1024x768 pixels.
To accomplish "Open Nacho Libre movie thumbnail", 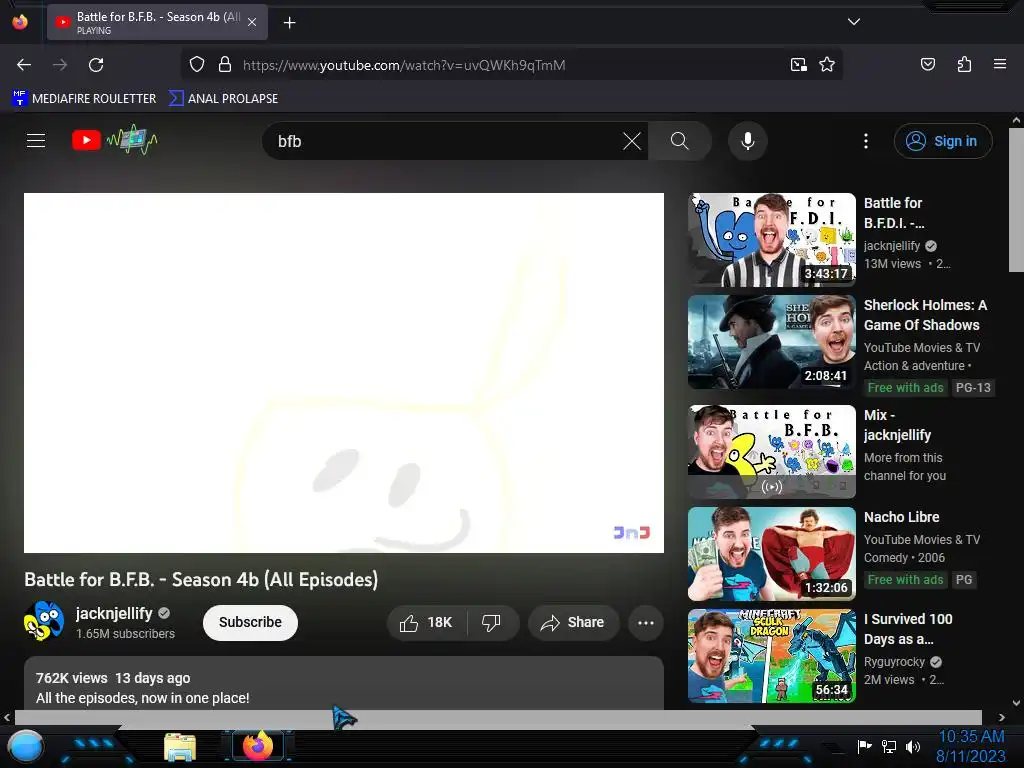I will [x=772, y=554].
